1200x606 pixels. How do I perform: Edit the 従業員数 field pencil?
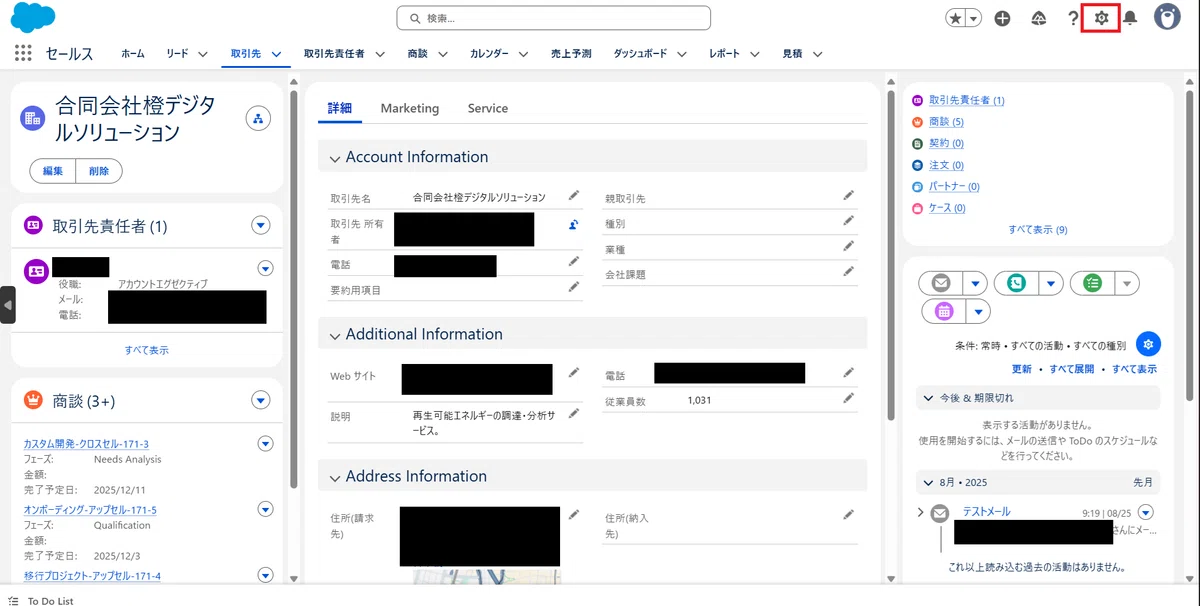tap(849, 398)
